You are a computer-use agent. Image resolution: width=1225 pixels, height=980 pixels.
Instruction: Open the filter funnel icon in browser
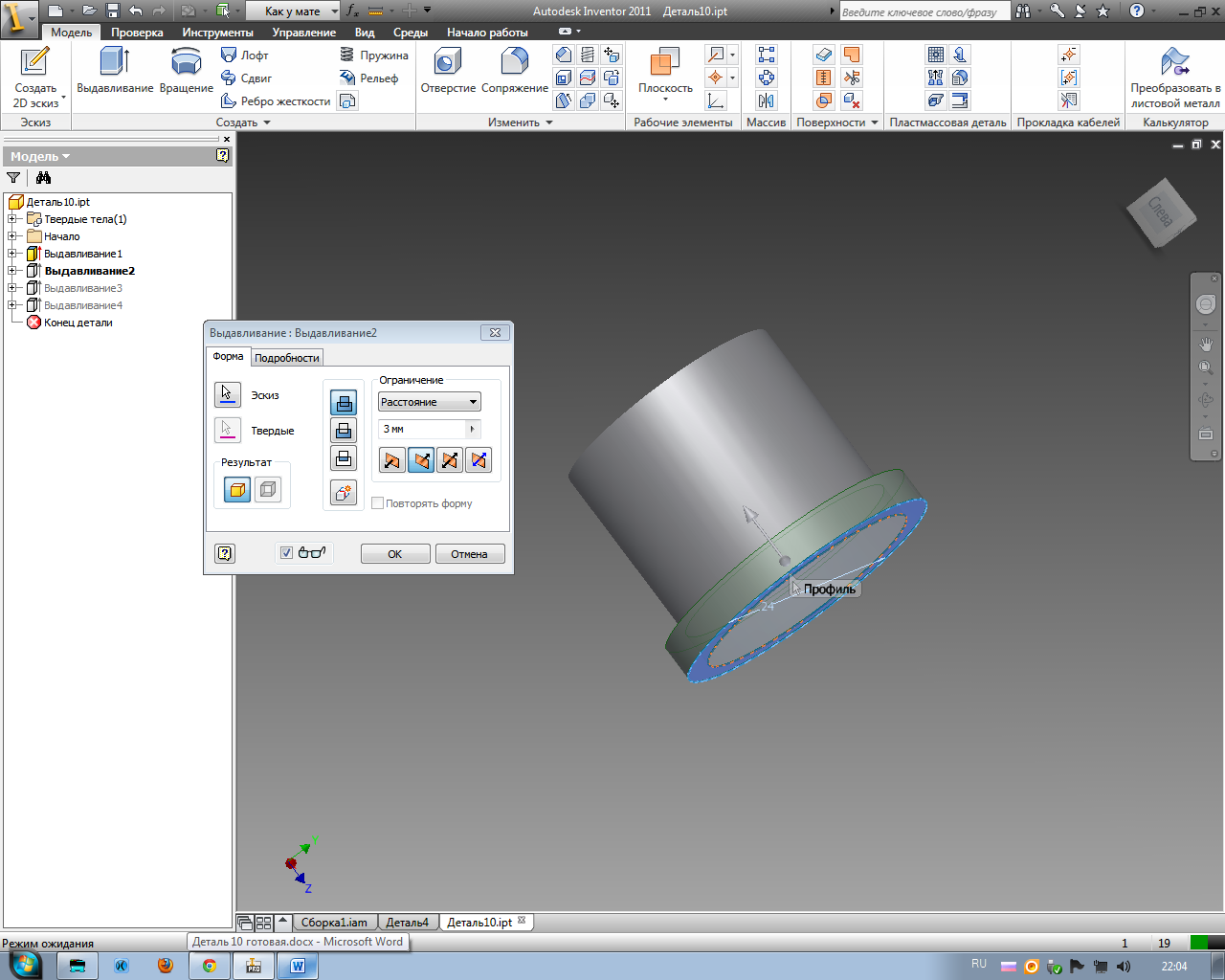13,177
